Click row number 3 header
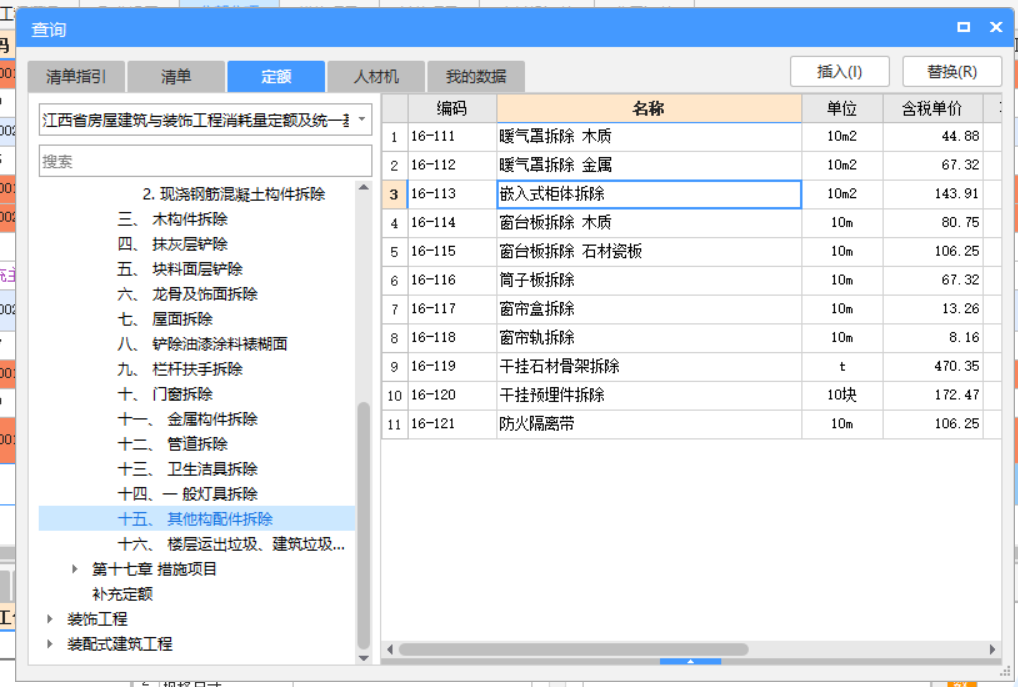Image resolution: width=1018 pixels, height=687 pixels. 394,194
